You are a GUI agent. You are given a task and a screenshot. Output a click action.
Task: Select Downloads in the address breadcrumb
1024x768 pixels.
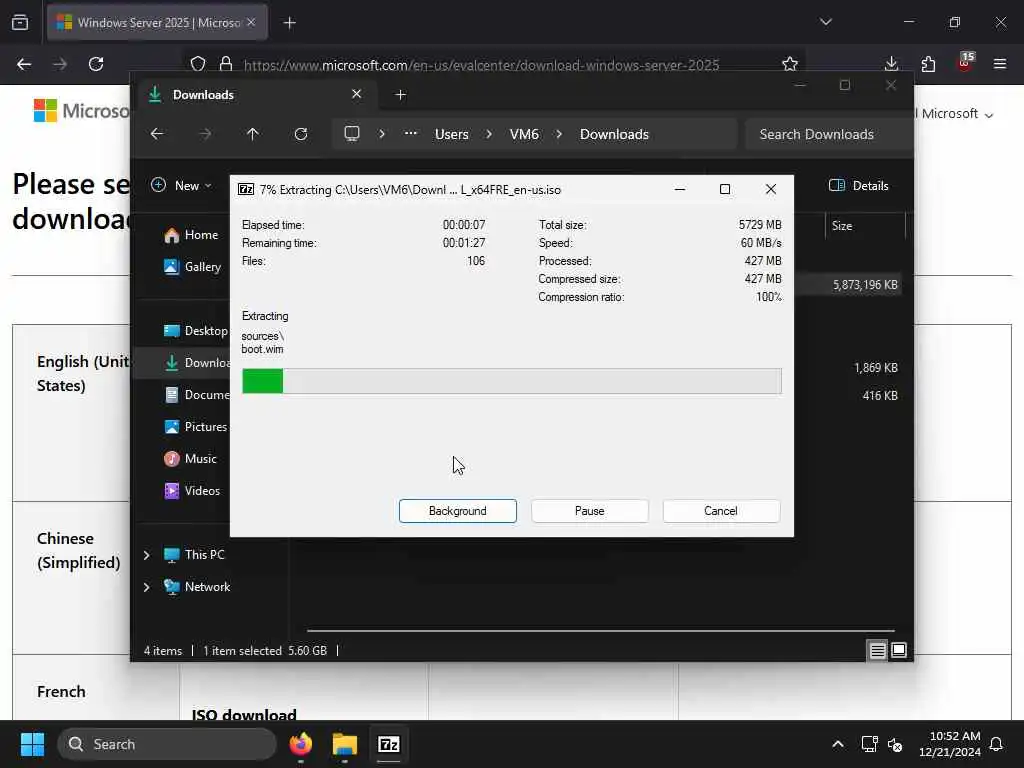pos(614,134)
